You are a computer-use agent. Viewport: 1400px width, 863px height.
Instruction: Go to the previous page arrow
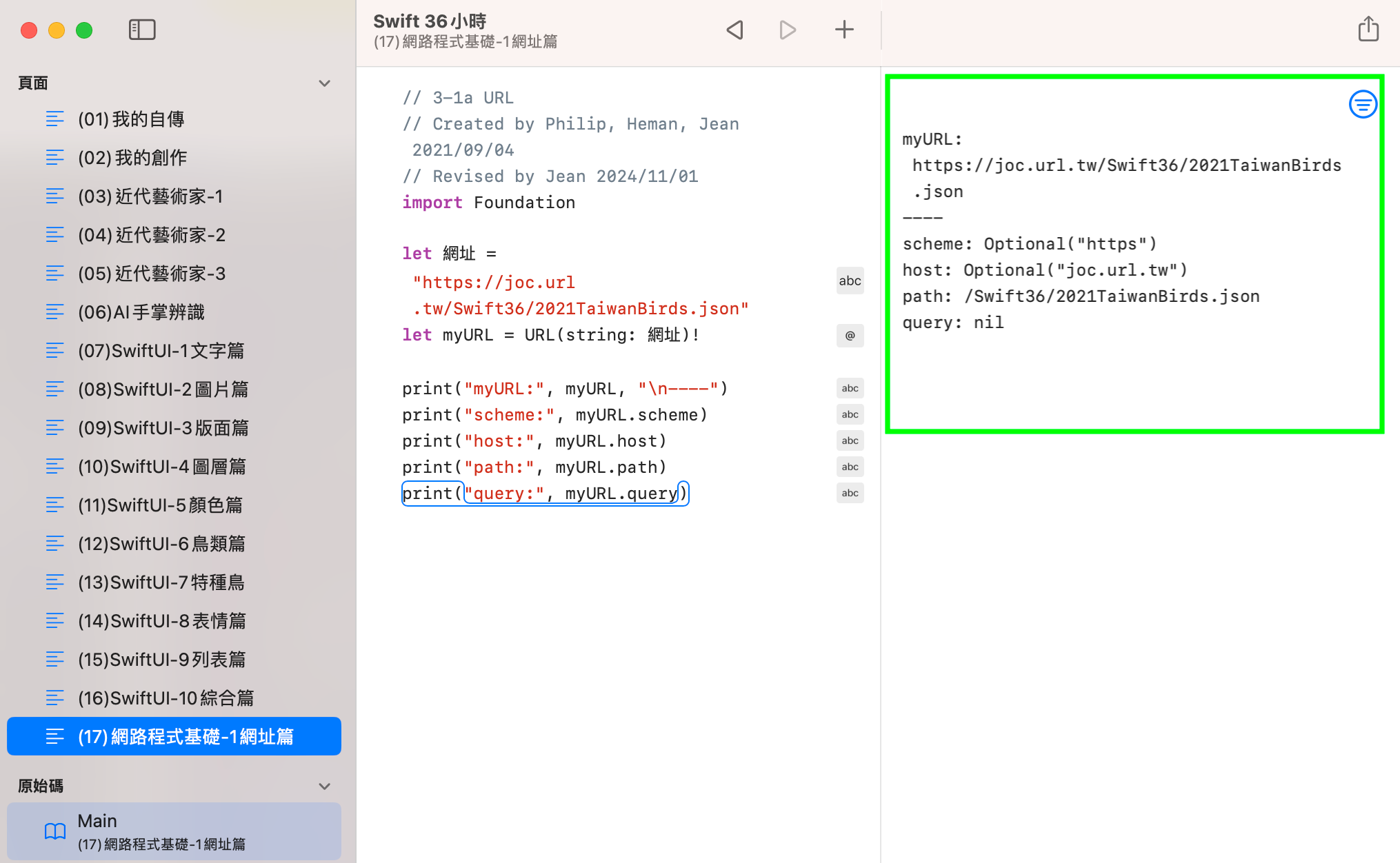(x=734, y=30)
